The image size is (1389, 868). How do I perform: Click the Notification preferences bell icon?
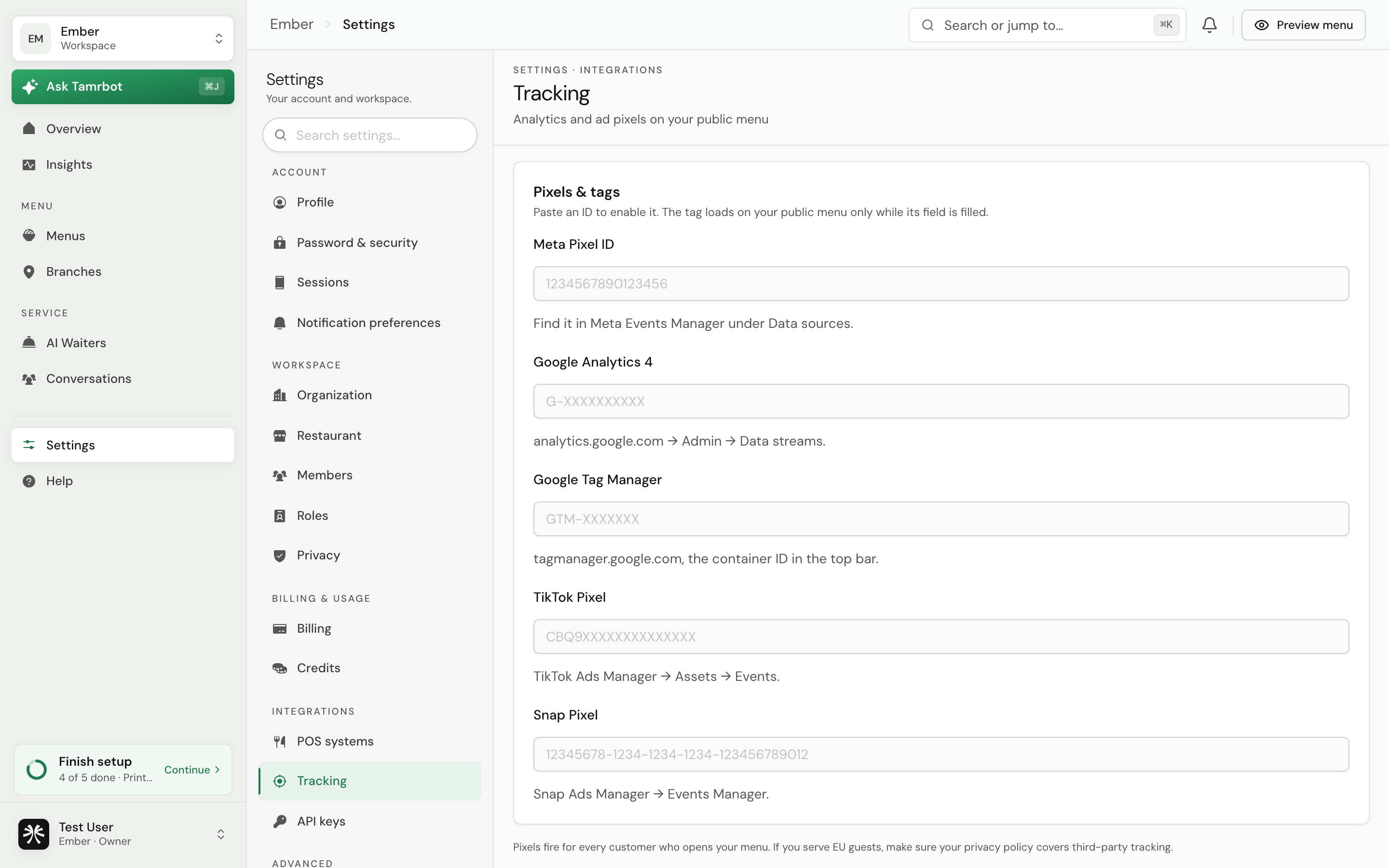click(280, 323)
